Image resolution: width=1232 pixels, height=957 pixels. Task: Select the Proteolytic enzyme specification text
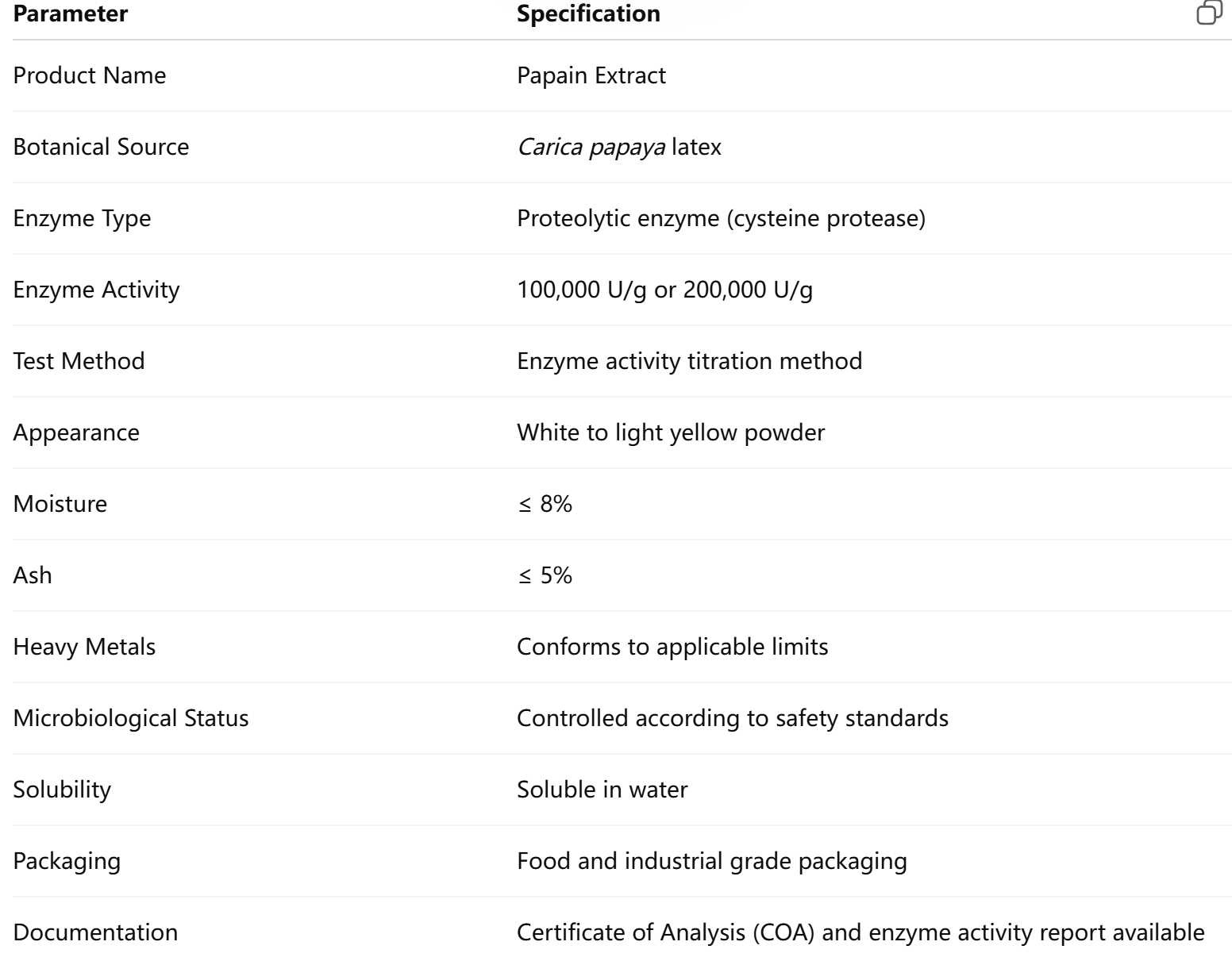pyautogui.click(x=721, y=218)
